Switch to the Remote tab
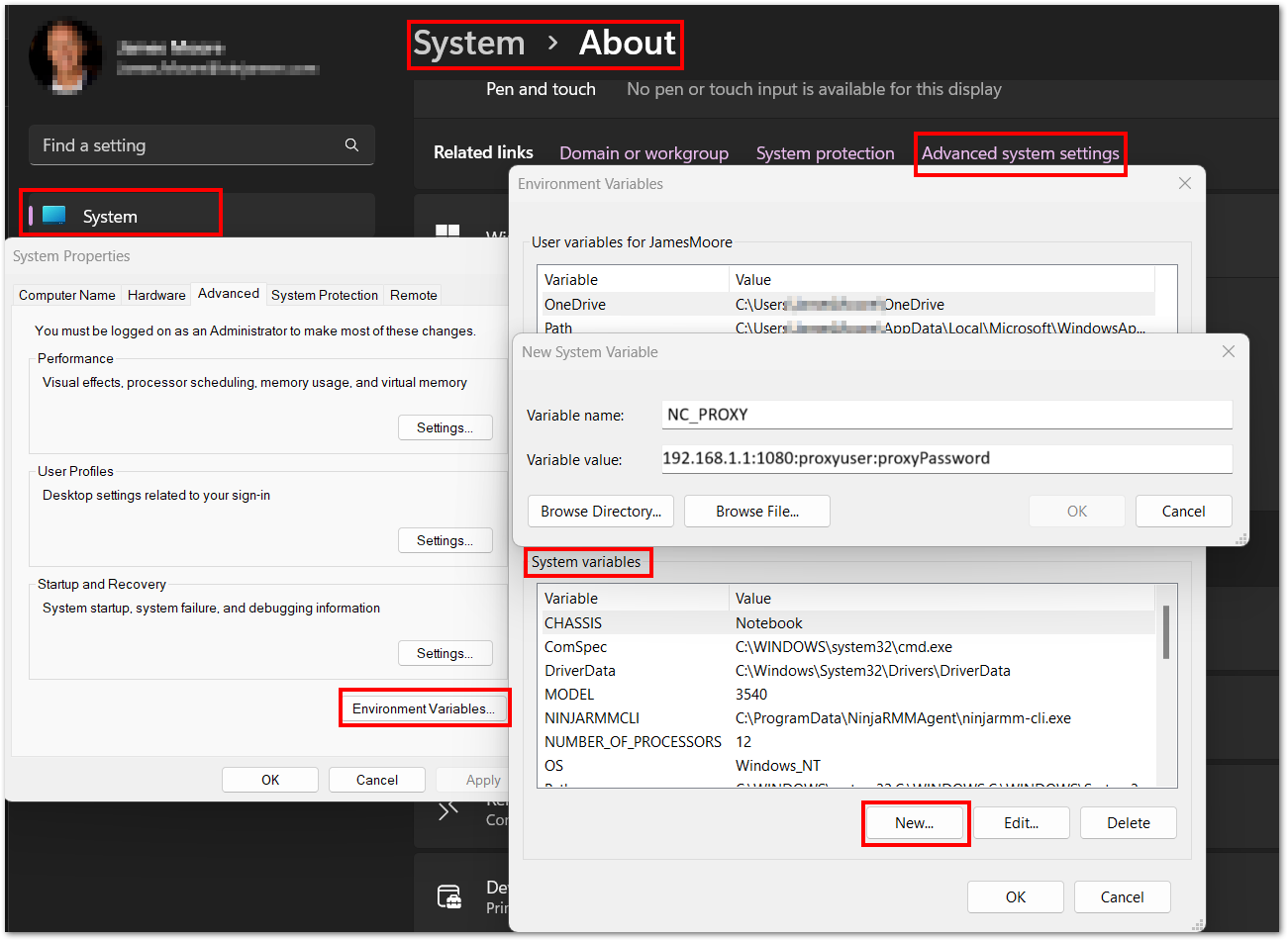This screenshot has width=1288, height=941. pyautogui.click(x=413, y=295)
